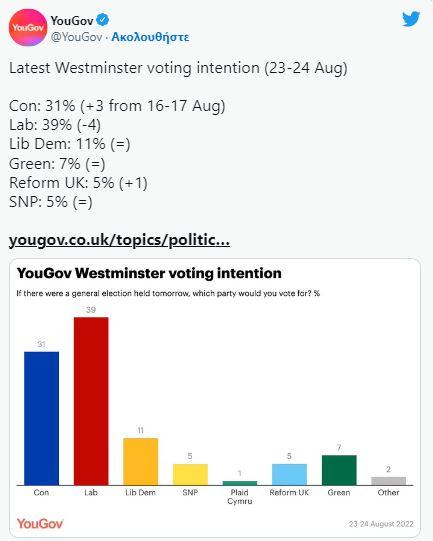Select the red Lab bar

tap(91, 401)
